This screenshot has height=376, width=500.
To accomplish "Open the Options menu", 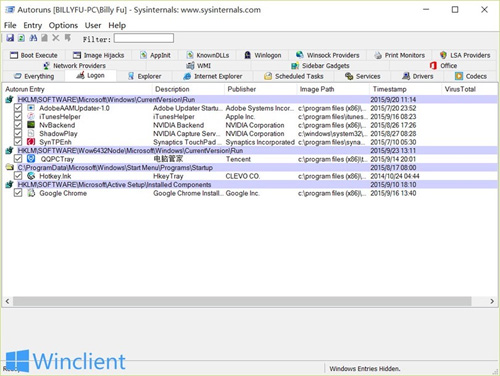I will (63, 25).
